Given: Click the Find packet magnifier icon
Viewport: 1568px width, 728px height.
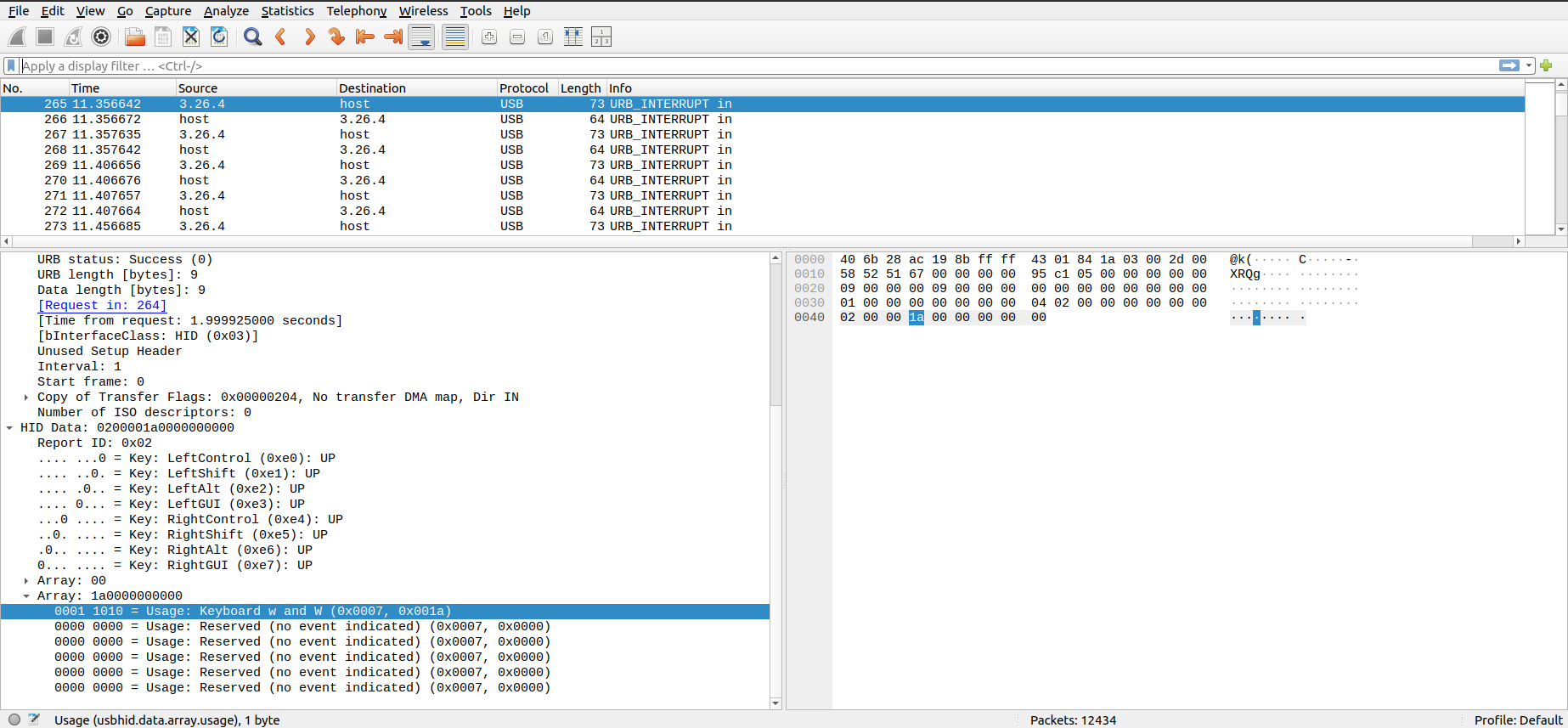Looking at the screenshot, I should coord(252,37).
